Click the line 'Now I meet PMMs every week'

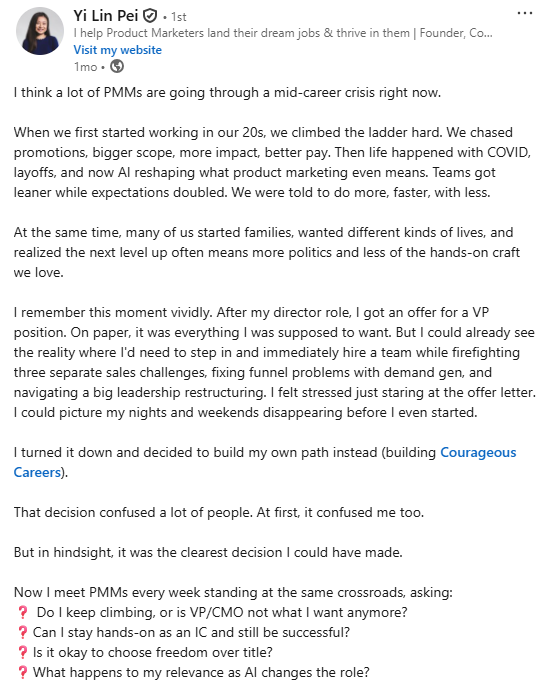233,592
